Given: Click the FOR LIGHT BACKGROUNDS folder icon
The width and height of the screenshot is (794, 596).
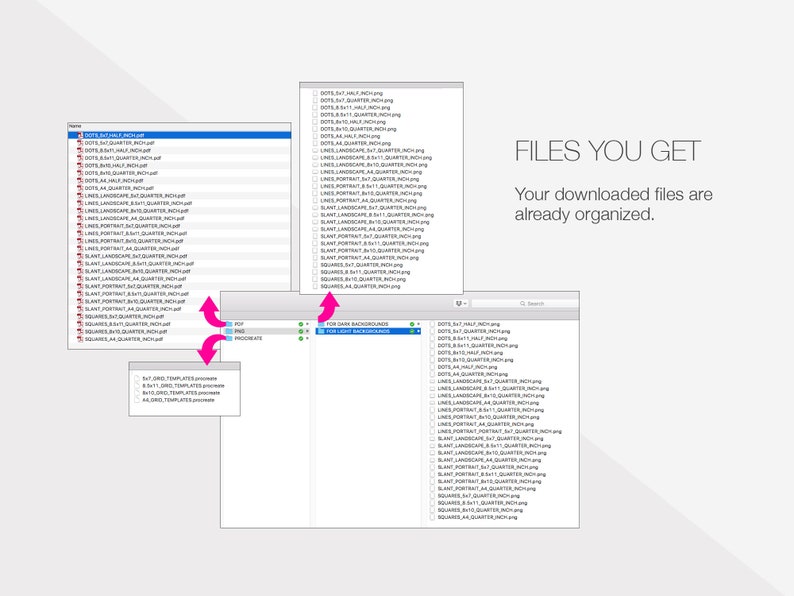Looking at the screenshot, I should [x=321, y=331].
